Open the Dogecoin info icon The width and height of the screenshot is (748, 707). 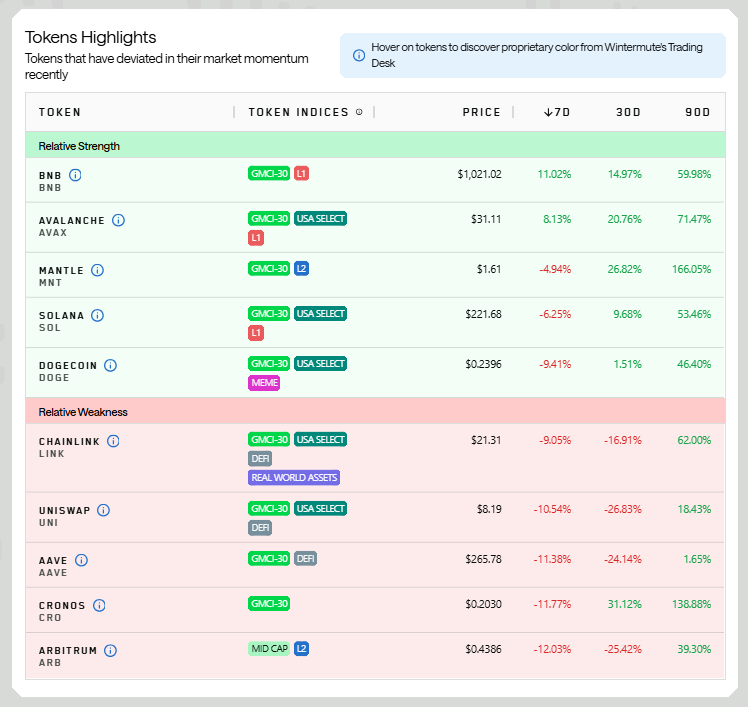(110, 365)
